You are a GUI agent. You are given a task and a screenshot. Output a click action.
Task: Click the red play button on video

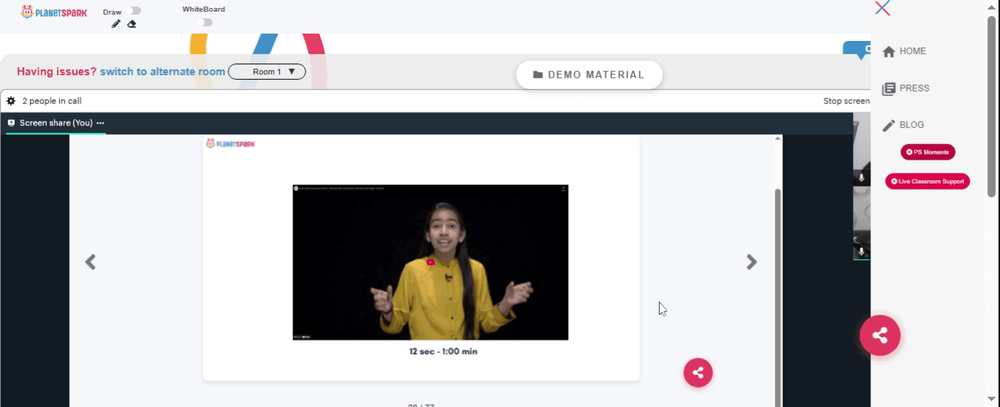[430, 262]
